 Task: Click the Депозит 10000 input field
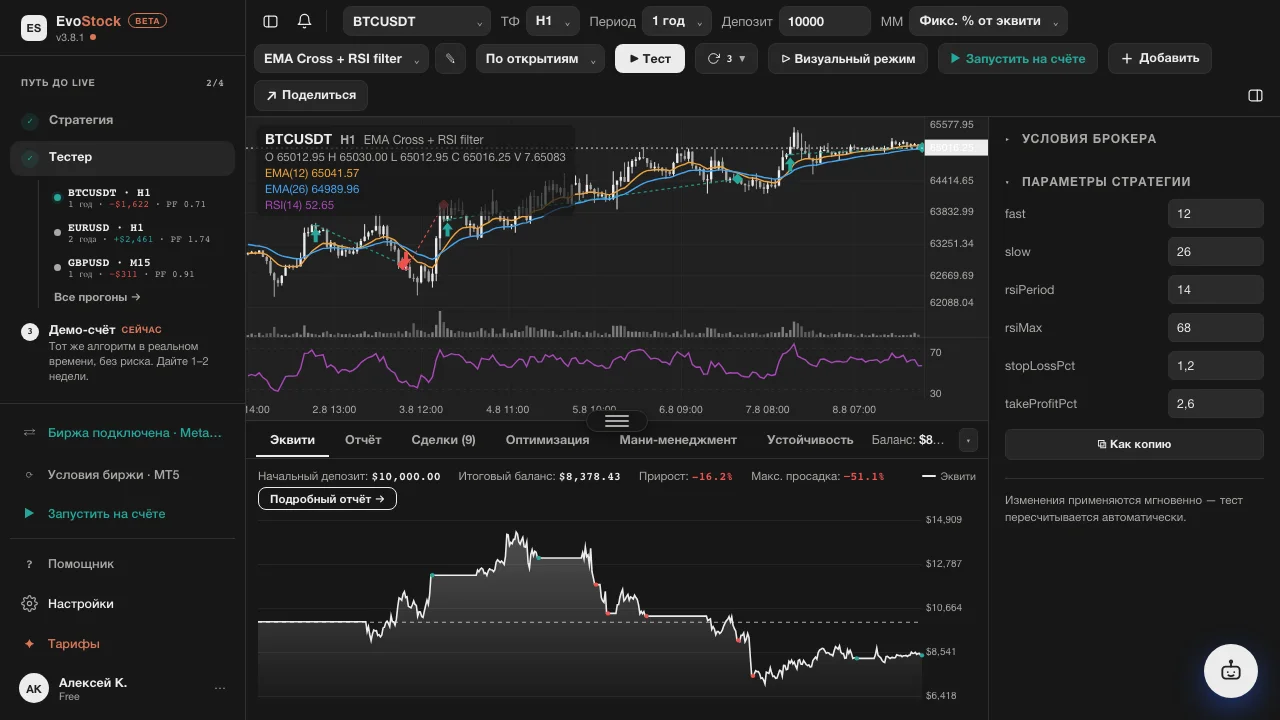(x=824, y=21)
